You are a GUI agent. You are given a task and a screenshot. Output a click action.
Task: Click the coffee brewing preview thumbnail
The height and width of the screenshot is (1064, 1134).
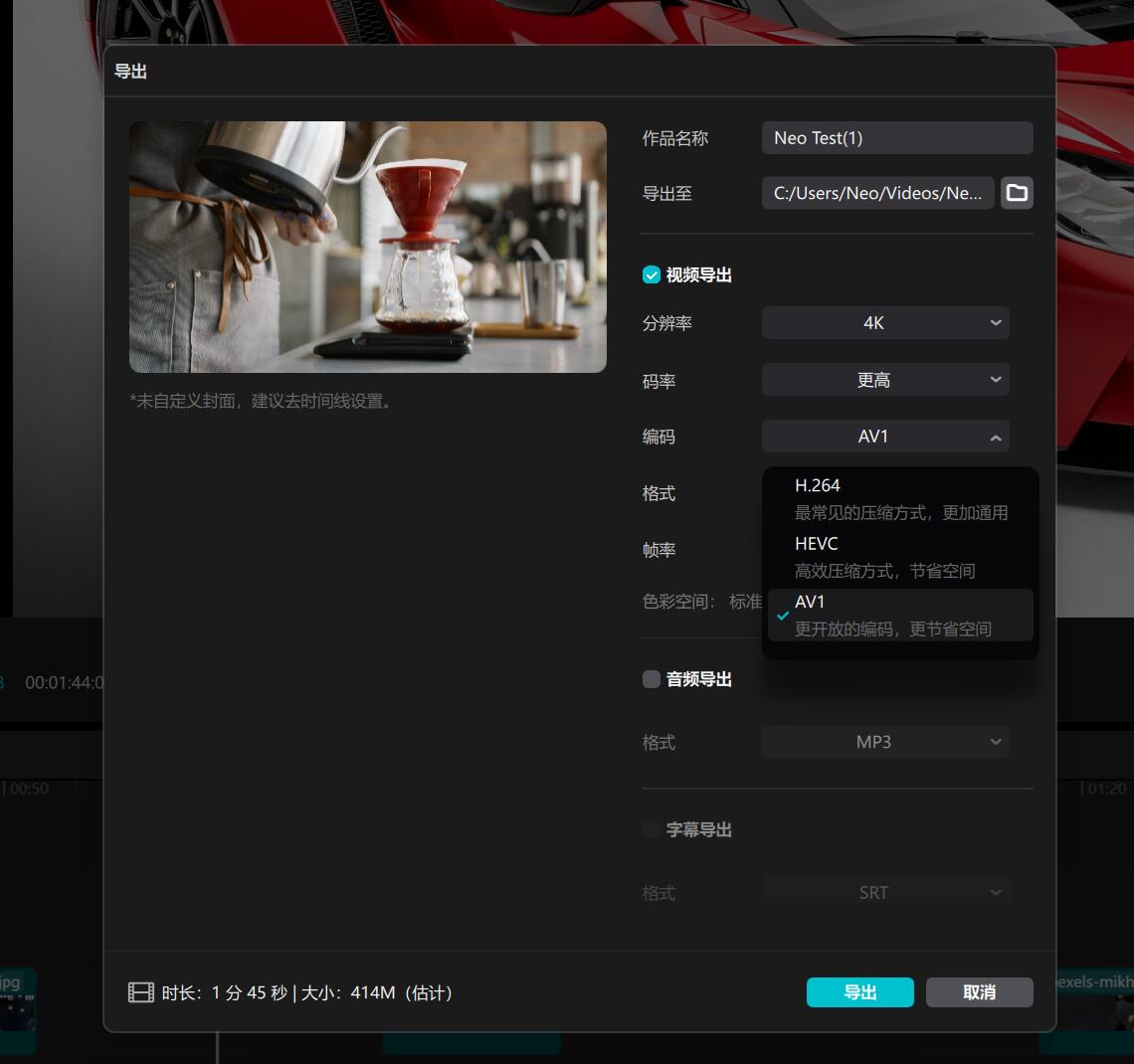click(367, 247)
